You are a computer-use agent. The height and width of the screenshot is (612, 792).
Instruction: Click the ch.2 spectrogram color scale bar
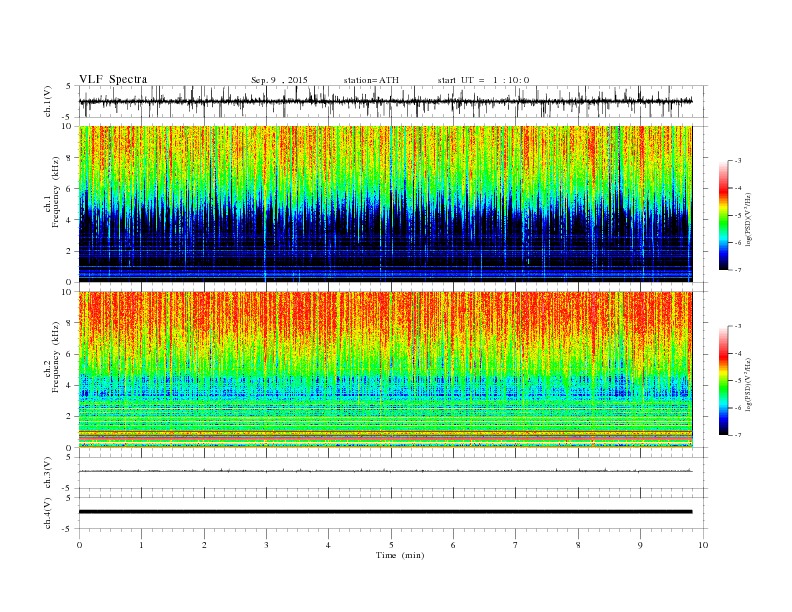coord(723,381)
